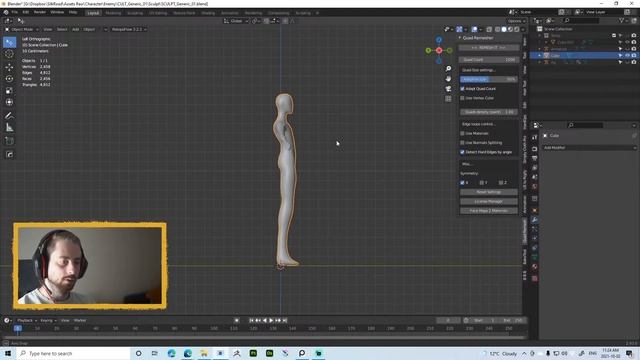Toggle eye visibility of selected Cube row

pos(627,55)
